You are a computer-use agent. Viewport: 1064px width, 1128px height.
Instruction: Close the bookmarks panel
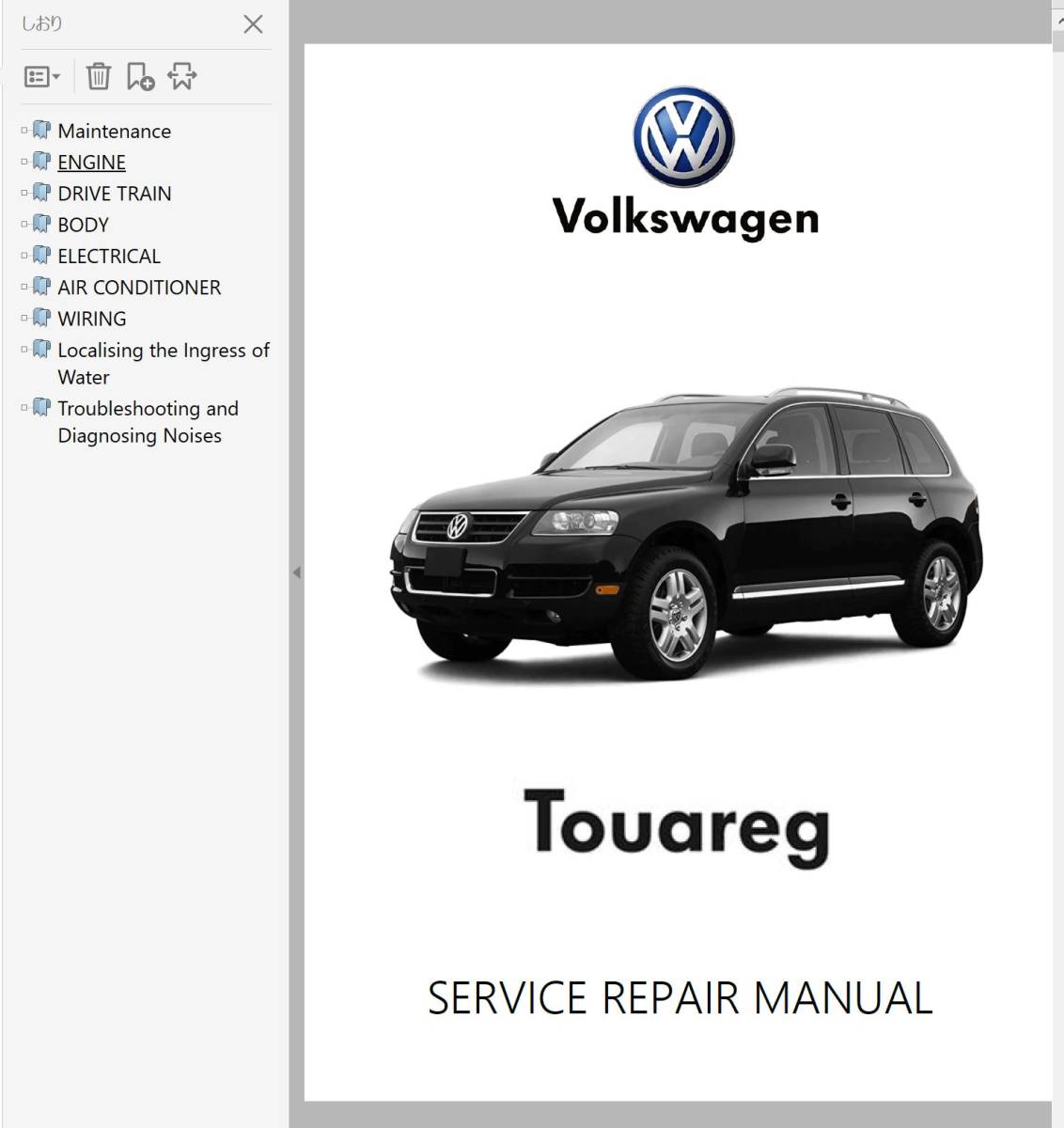[x=253, y=24]
